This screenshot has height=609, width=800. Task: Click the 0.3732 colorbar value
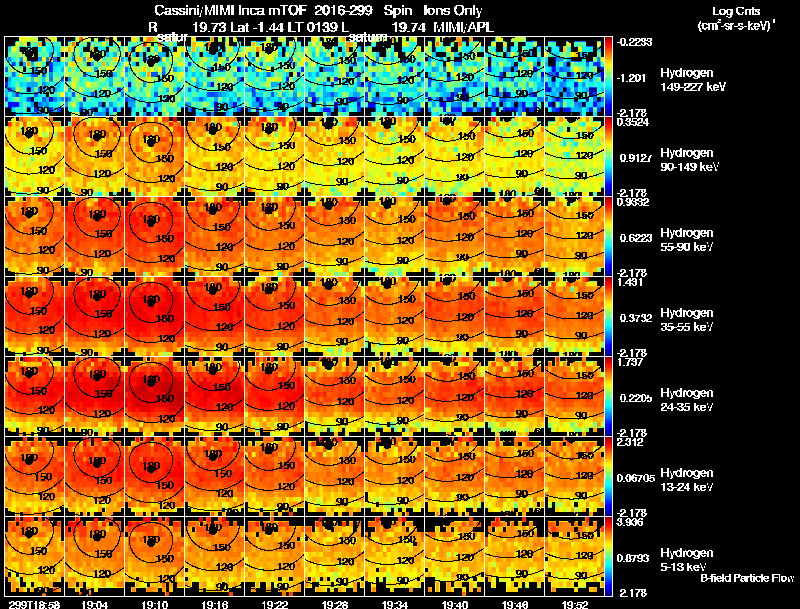pos(634,318)
